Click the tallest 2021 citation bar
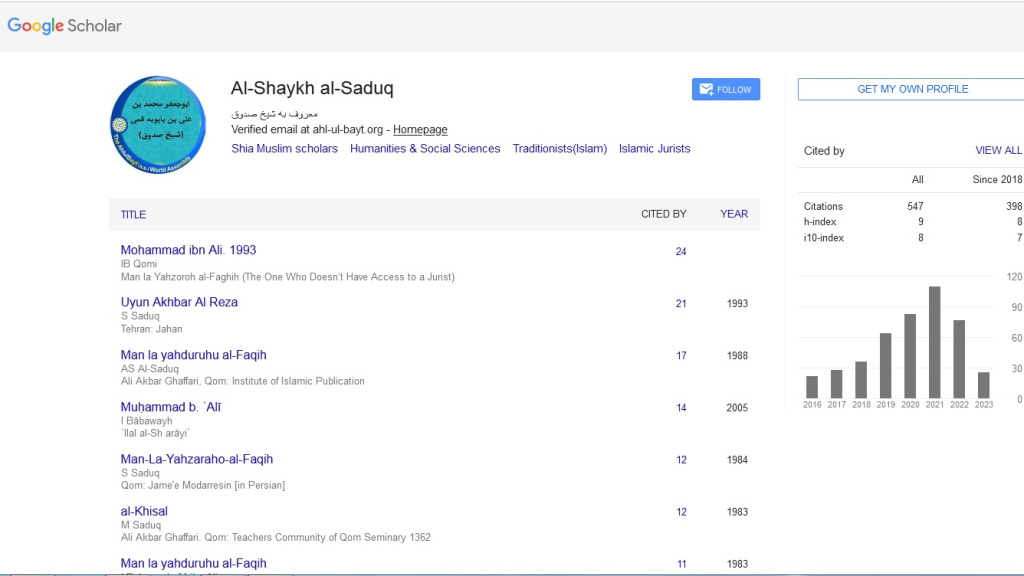The image size is (1024, 576). 935,340
